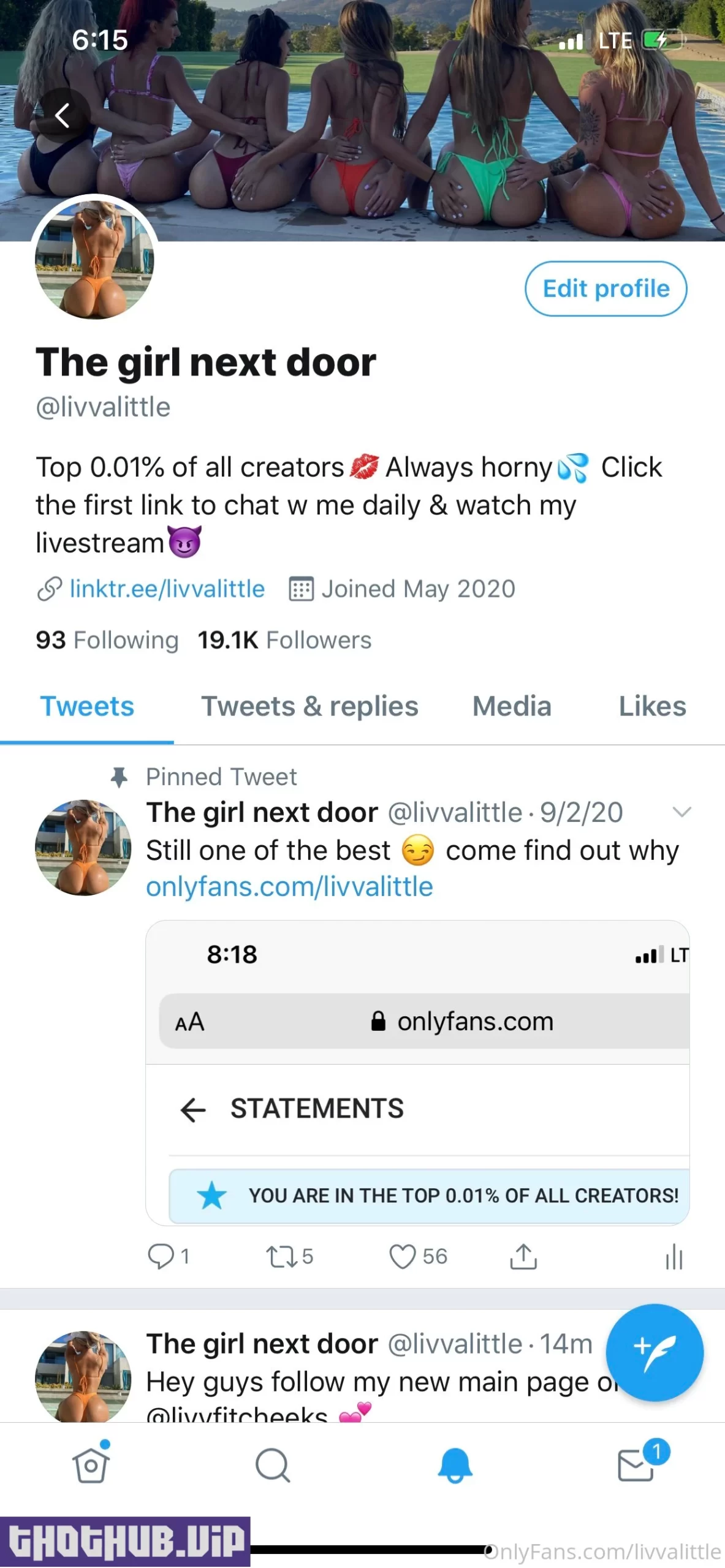
Task: Open the 19.1K Followers list
Action: coord(284,640)
